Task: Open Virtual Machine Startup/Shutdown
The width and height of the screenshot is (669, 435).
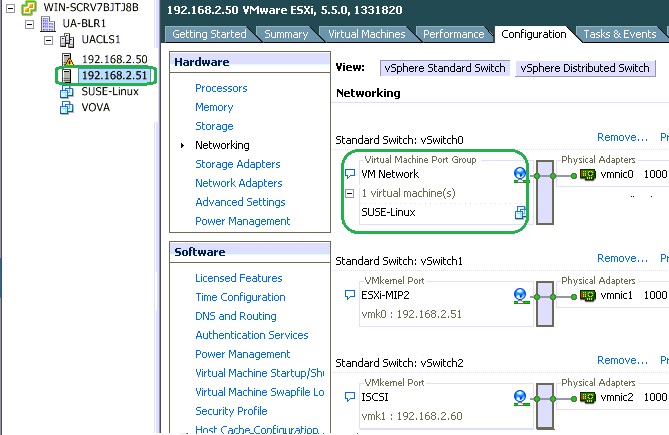Action: pyautogui.click(x=259, y=373)
